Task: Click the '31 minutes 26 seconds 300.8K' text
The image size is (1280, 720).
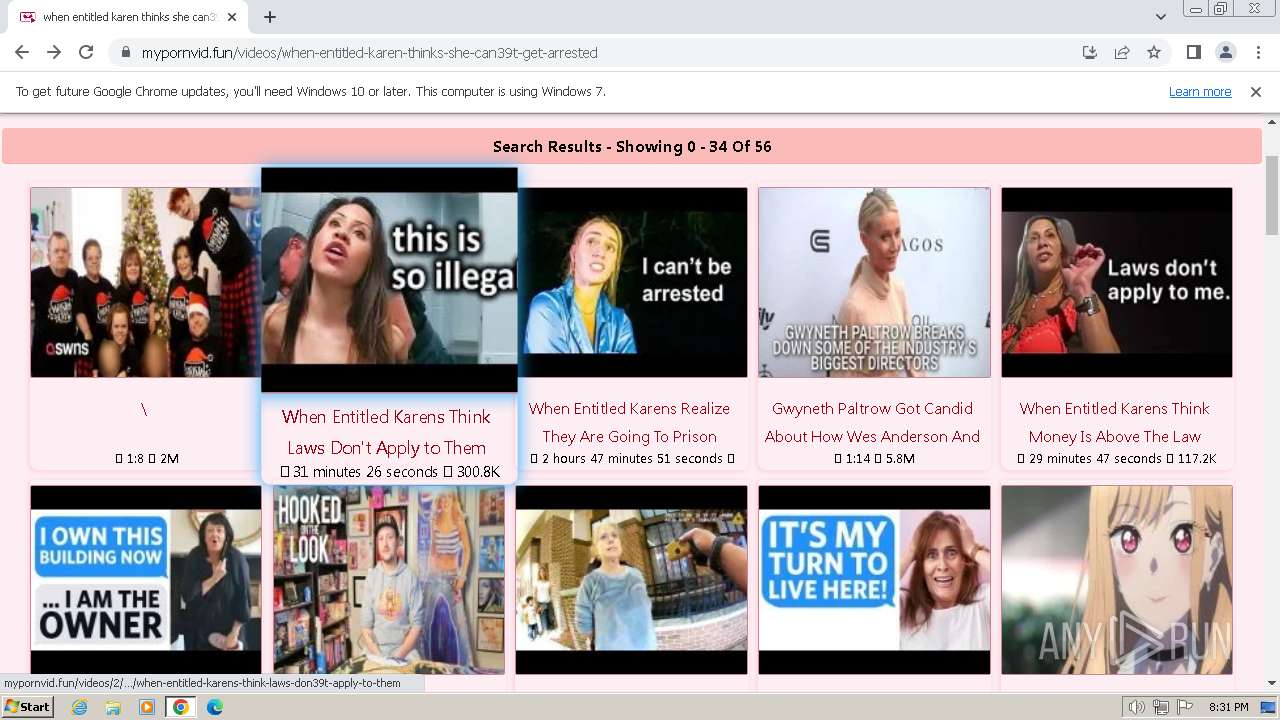Action: (390, 471)
